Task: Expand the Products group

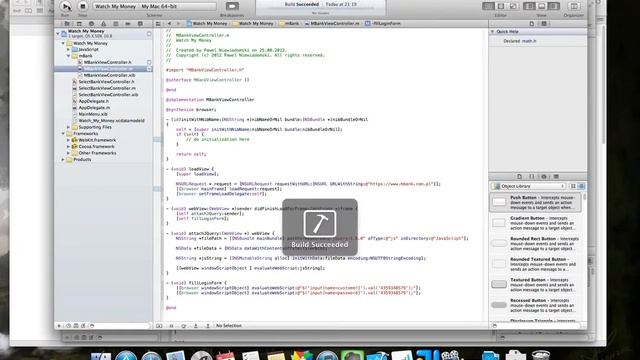Action: click(x=63, y=160)
